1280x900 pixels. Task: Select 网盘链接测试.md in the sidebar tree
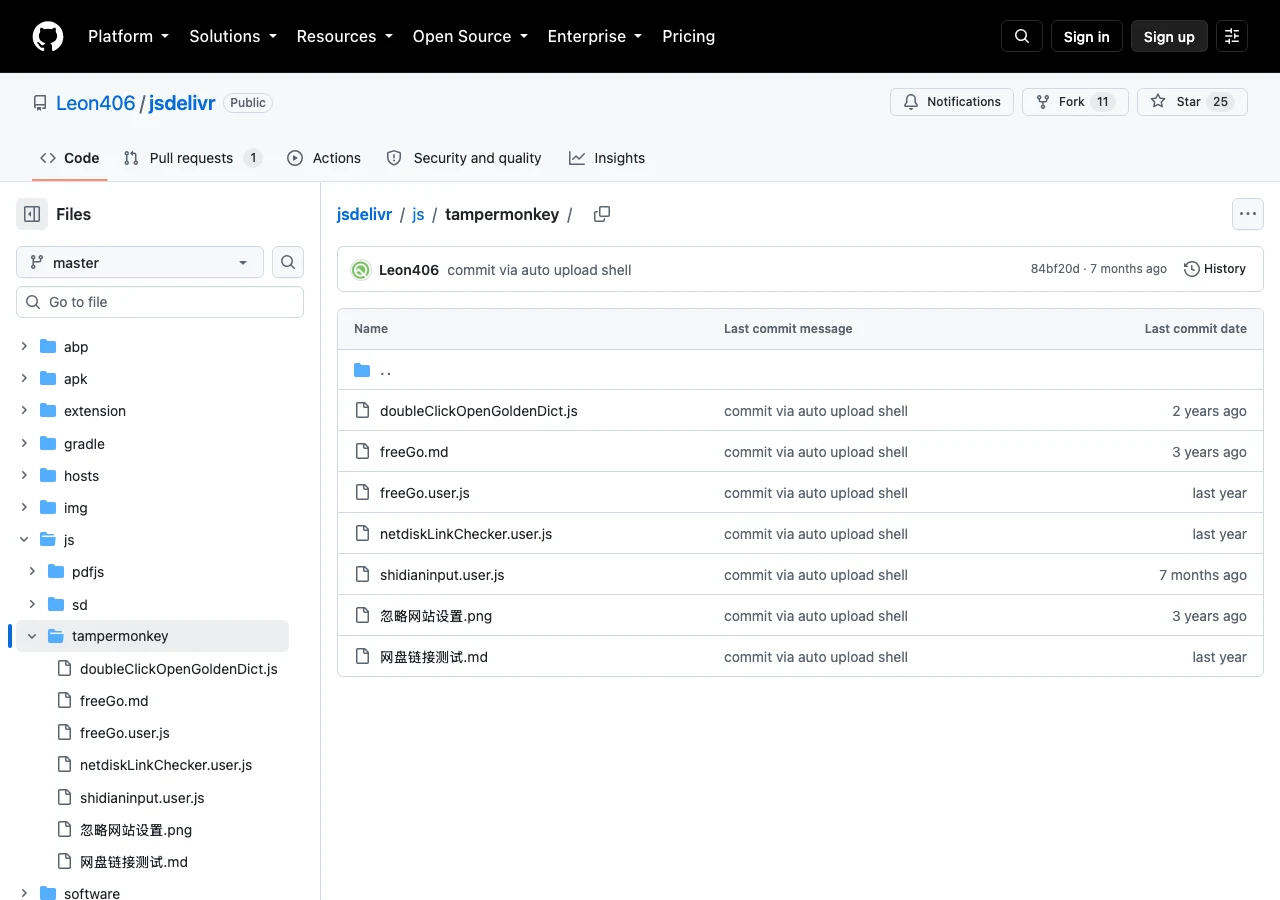[134, 862]
